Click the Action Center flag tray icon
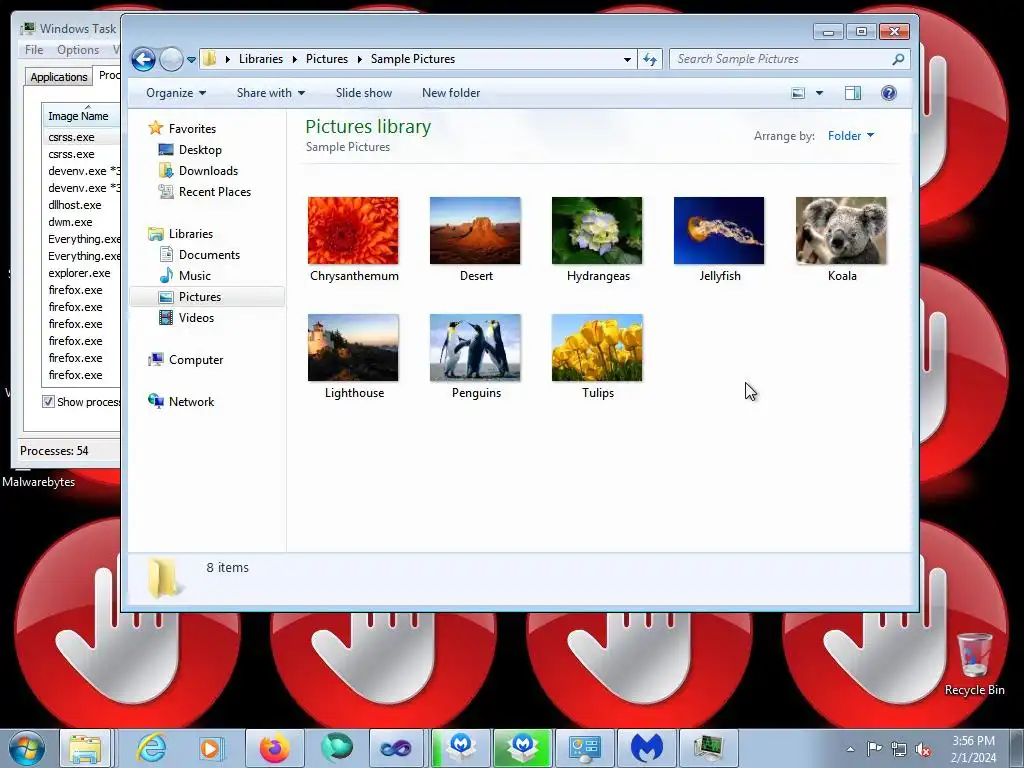1024x768 pixels. [x=874, y=749]
